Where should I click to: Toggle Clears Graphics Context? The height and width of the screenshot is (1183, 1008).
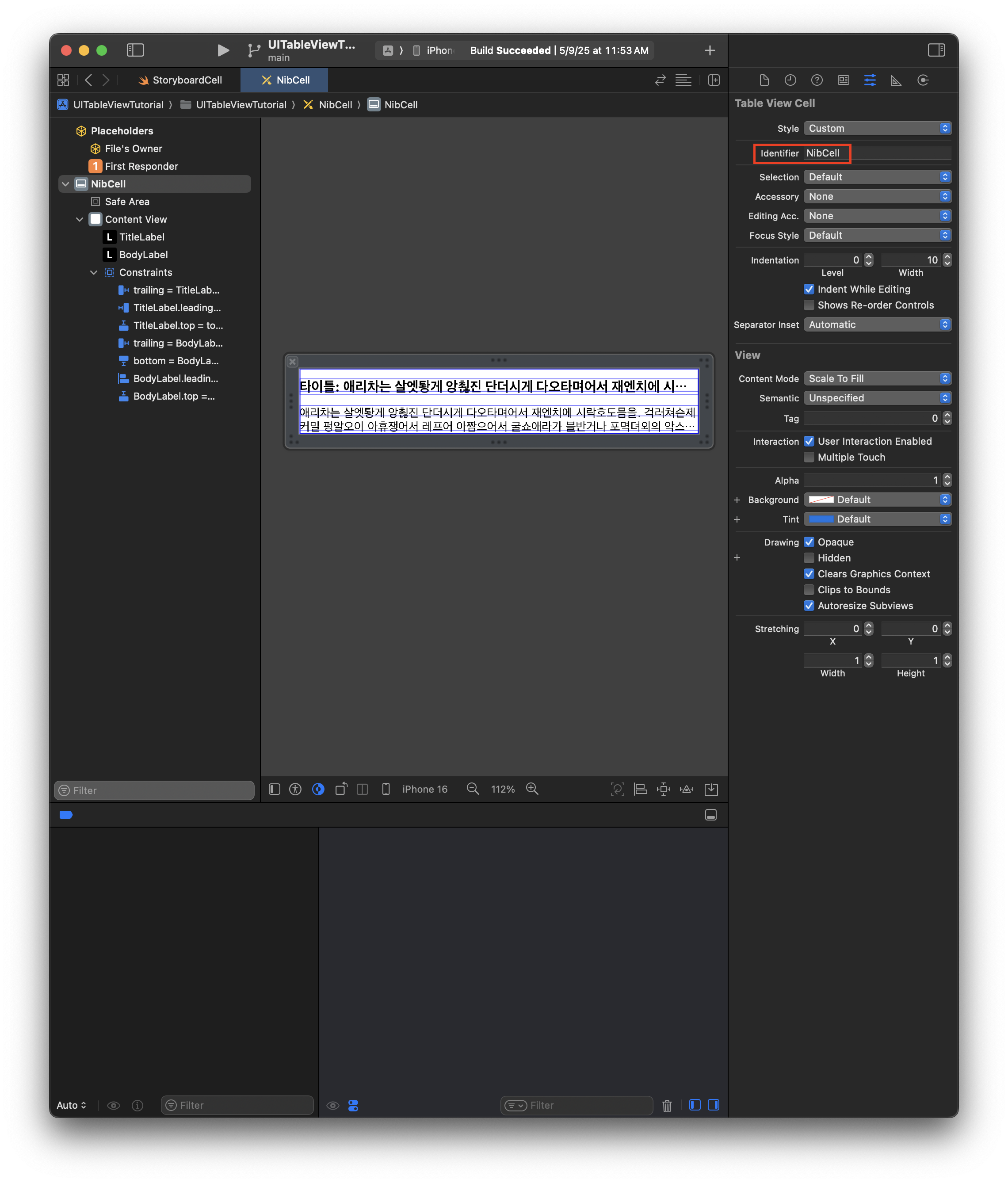point(809,574)
